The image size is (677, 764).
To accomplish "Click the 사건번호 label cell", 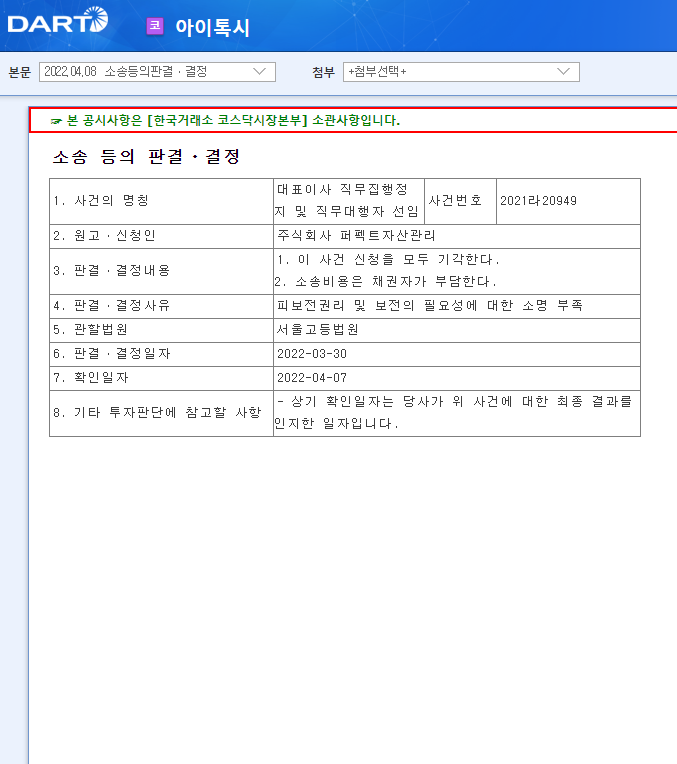I will point(461,201).
